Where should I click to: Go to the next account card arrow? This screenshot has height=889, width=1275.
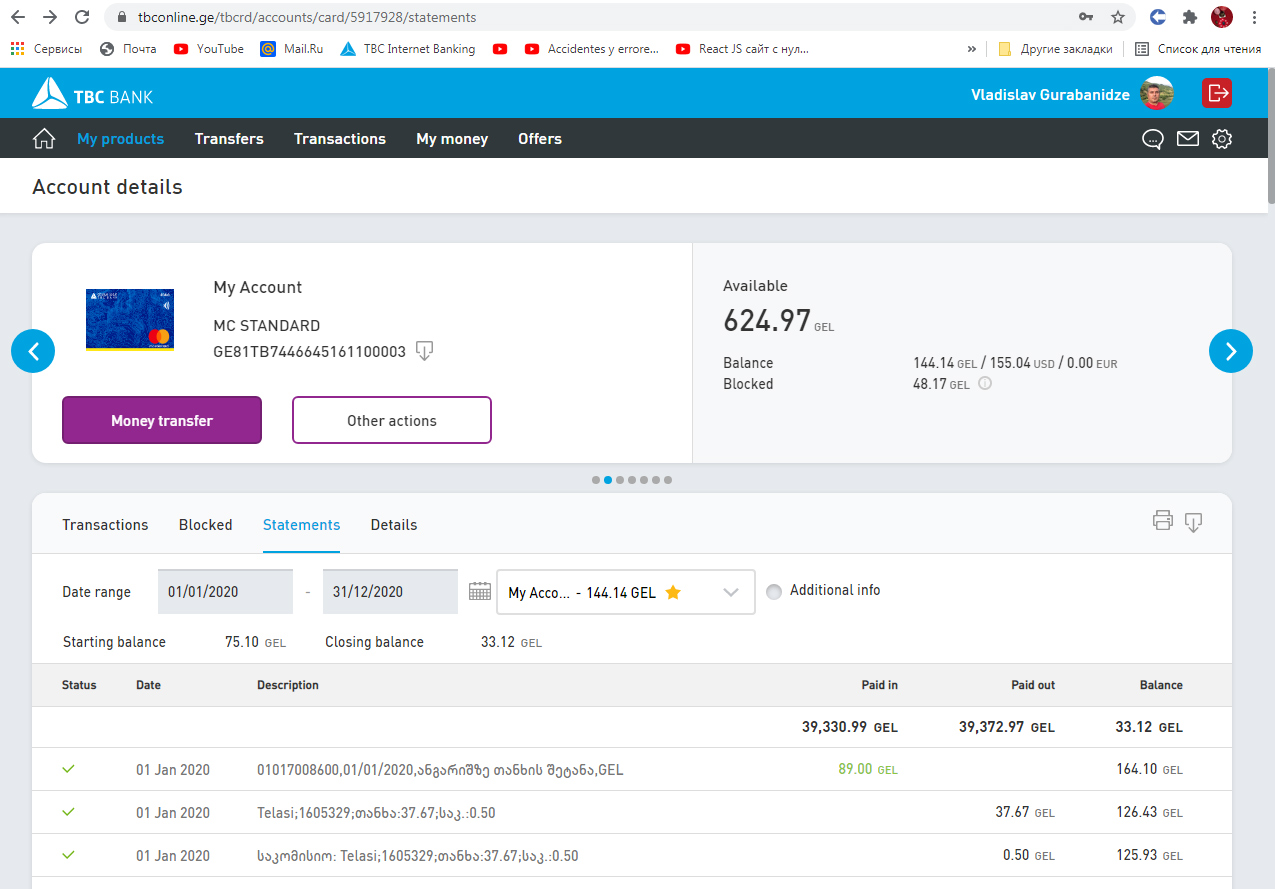[x=1230, y=351]
